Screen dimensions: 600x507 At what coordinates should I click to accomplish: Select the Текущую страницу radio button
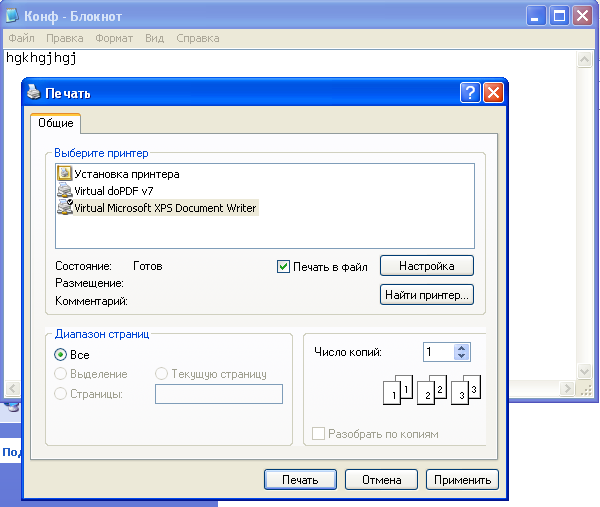(x=161, y=373)
